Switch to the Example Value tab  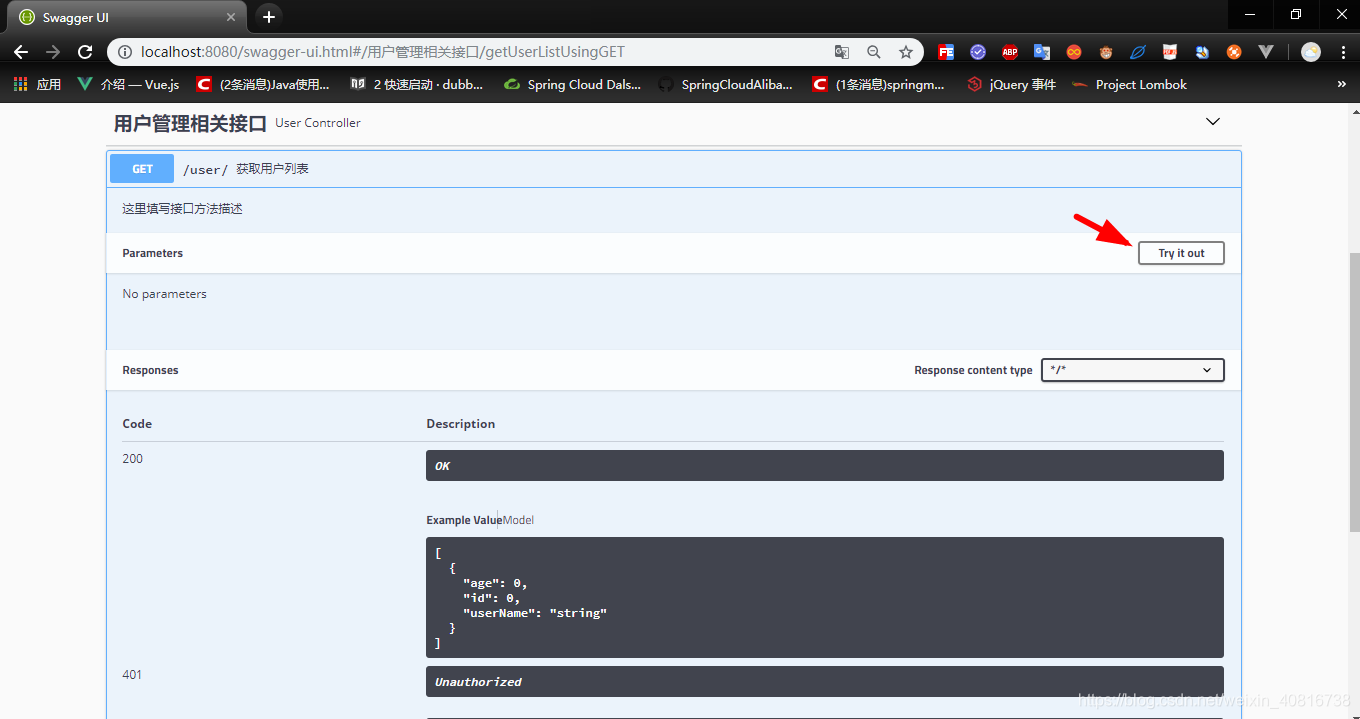[x=464, y=520]
